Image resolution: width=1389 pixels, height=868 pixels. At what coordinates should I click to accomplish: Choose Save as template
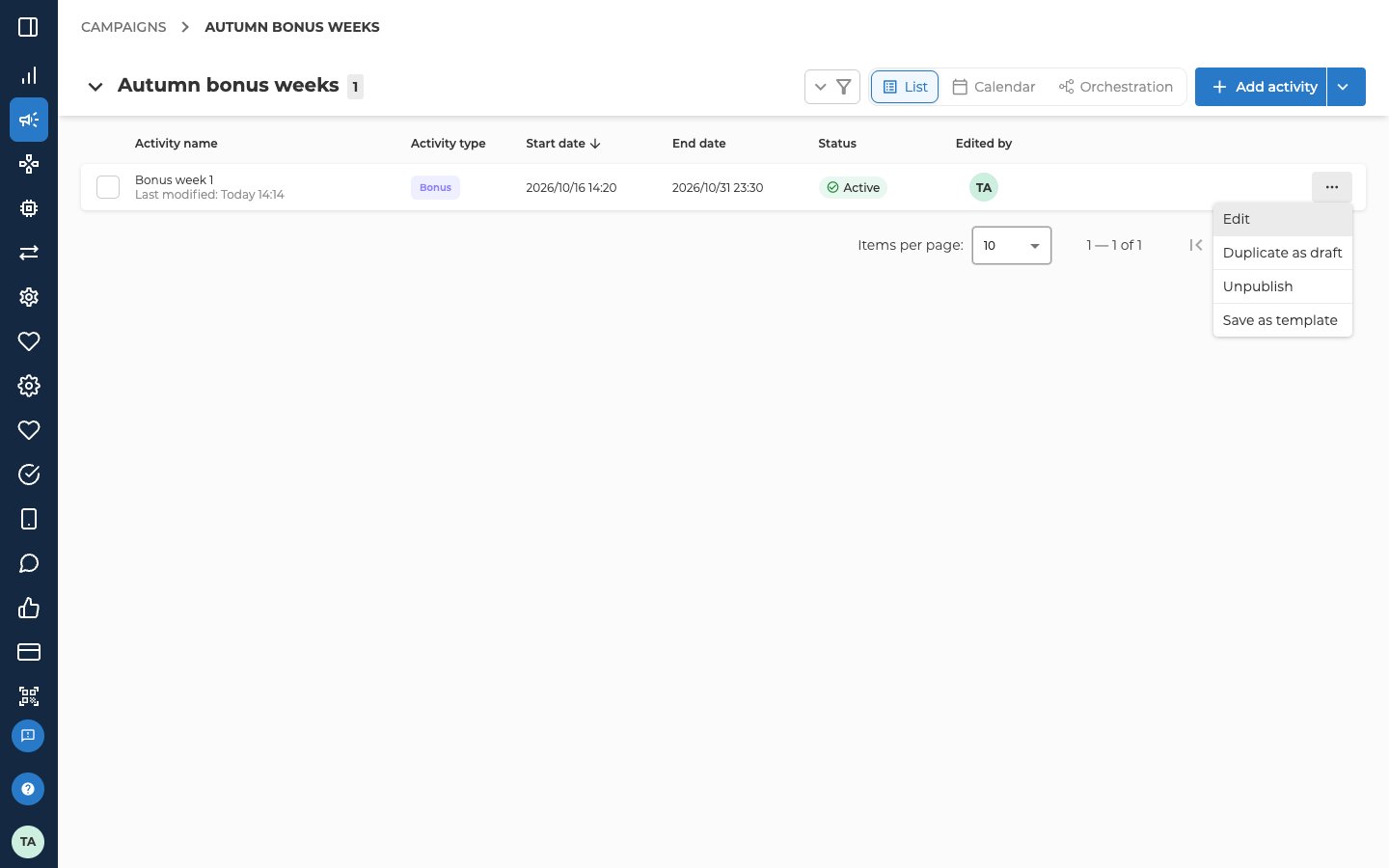1283,320
